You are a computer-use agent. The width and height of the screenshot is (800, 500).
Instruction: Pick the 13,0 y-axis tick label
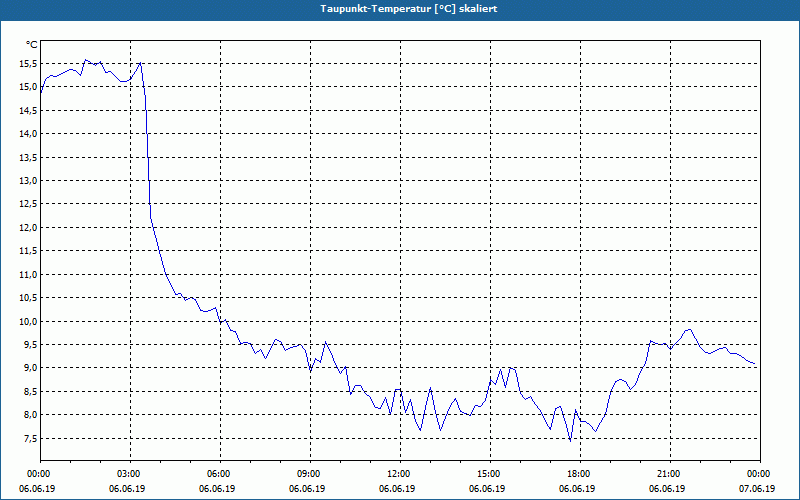click(28, 181)
